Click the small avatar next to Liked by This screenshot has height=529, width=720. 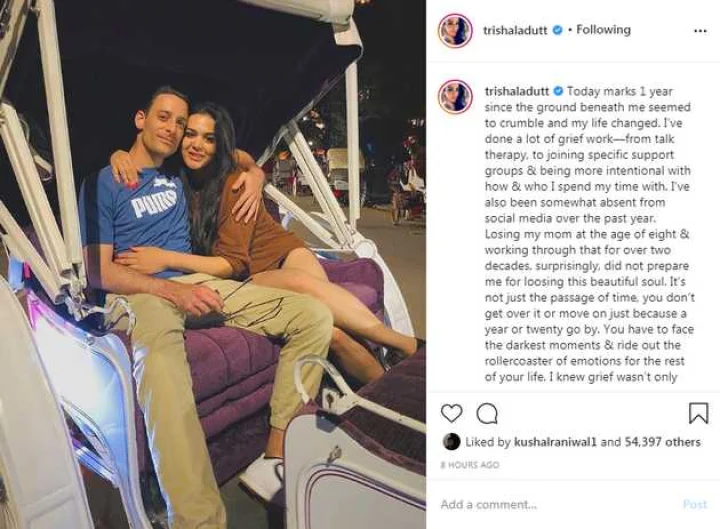coord(451,442)
